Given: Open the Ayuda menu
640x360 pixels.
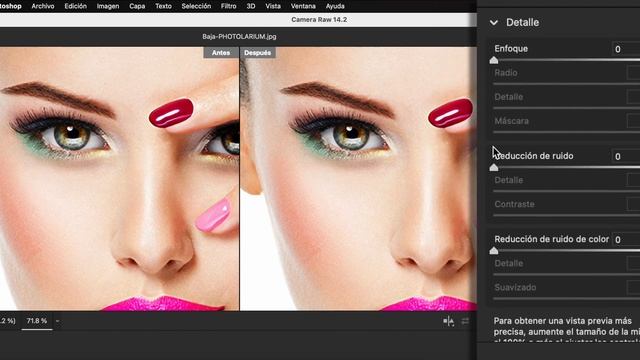Looking at the screenshot, I should [335, 6].
